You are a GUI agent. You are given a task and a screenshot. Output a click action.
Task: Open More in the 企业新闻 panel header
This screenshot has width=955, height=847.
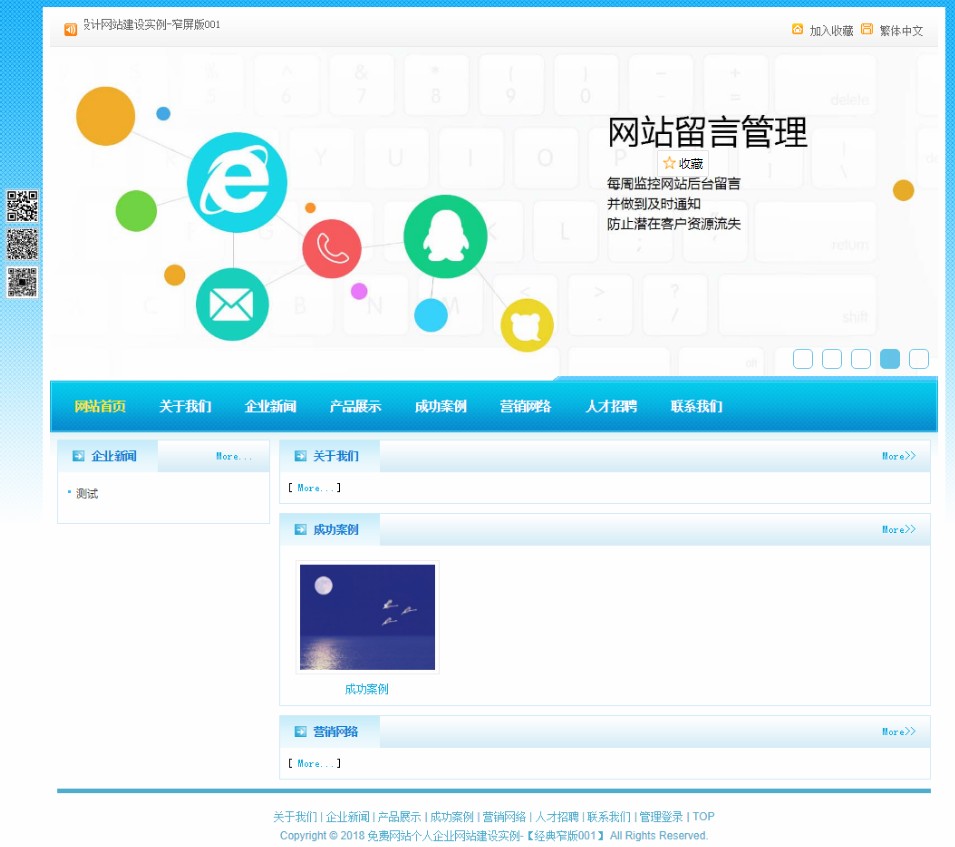(234, 456)
